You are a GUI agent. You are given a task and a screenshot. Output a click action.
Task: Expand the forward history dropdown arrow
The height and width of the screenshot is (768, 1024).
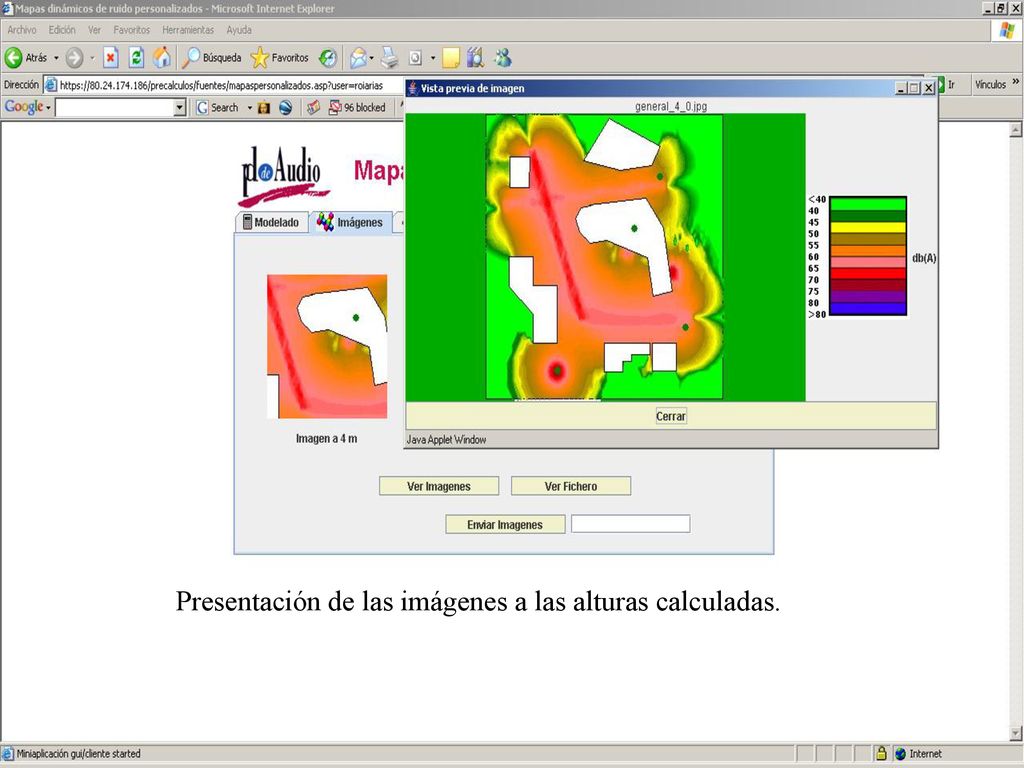point(92,58)
